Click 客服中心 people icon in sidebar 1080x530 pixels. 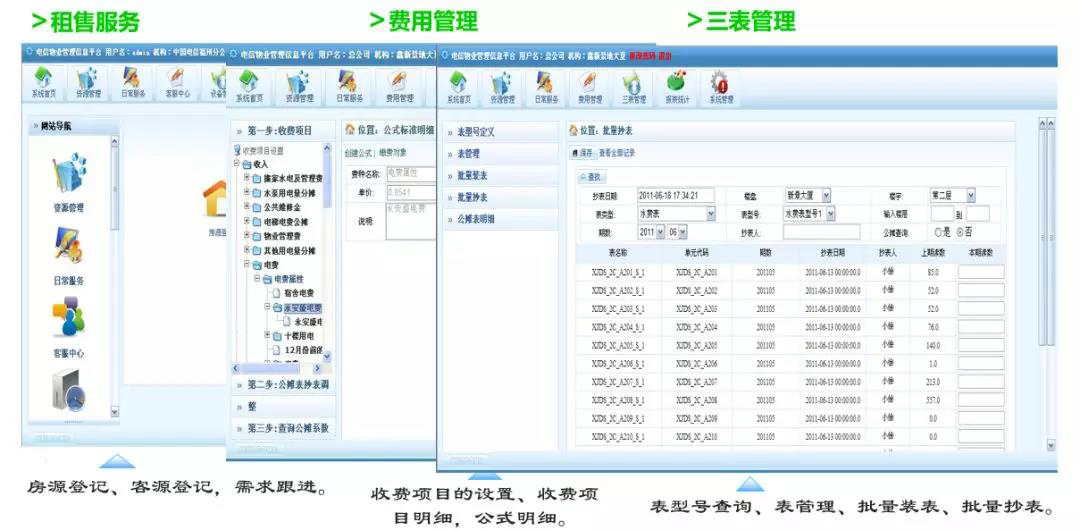(69, 327)
